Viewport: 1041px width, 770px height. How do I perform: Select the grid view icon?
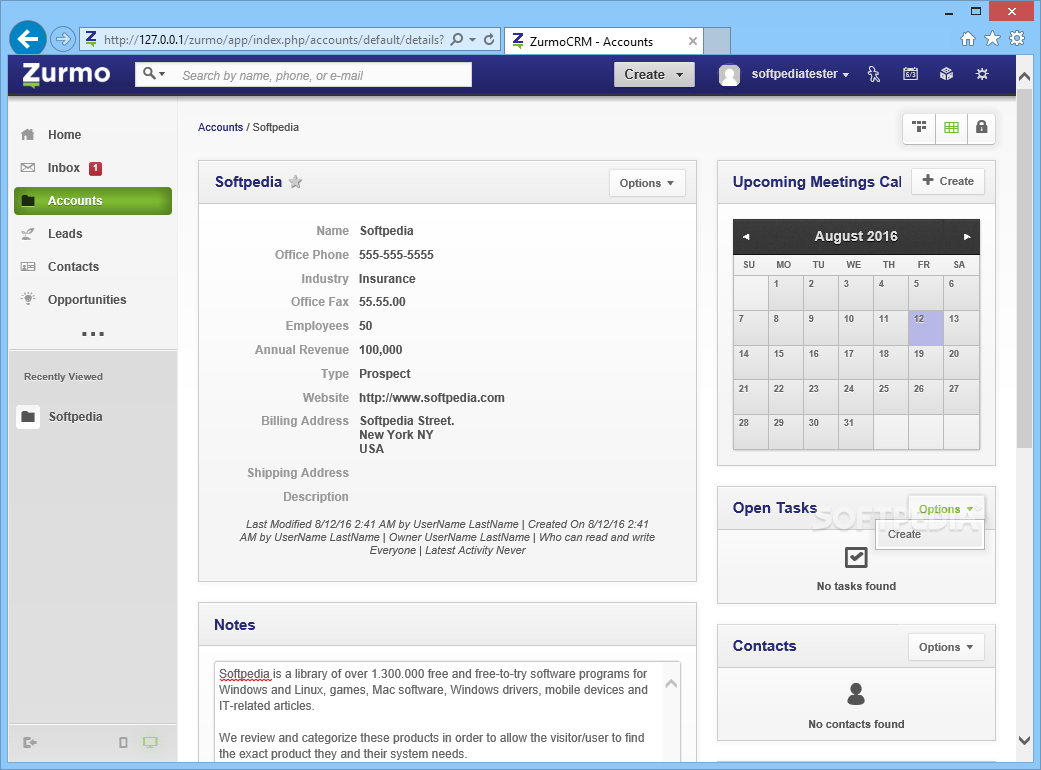[x=951, y=127]
